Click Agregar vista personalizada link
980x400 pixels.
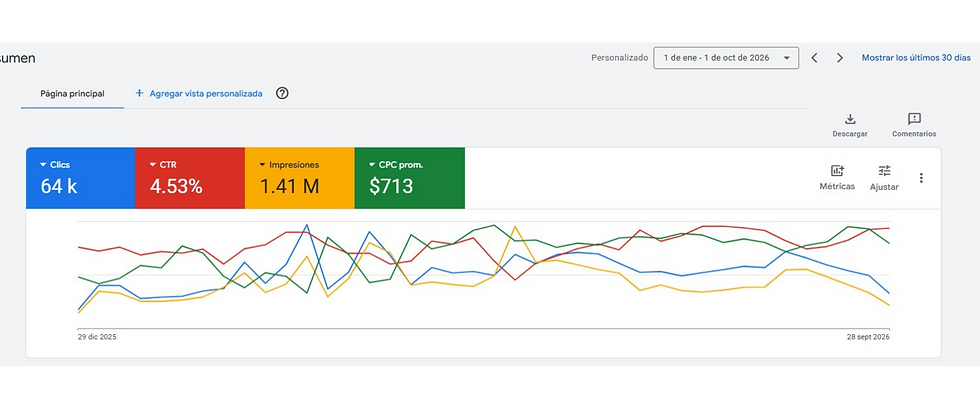click(206, 94)
